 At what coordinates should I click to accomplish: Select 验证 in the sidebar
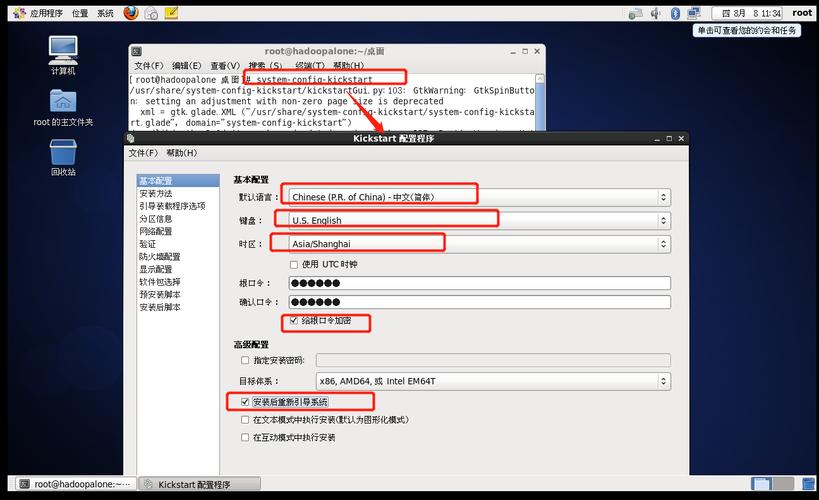(178, 244)
